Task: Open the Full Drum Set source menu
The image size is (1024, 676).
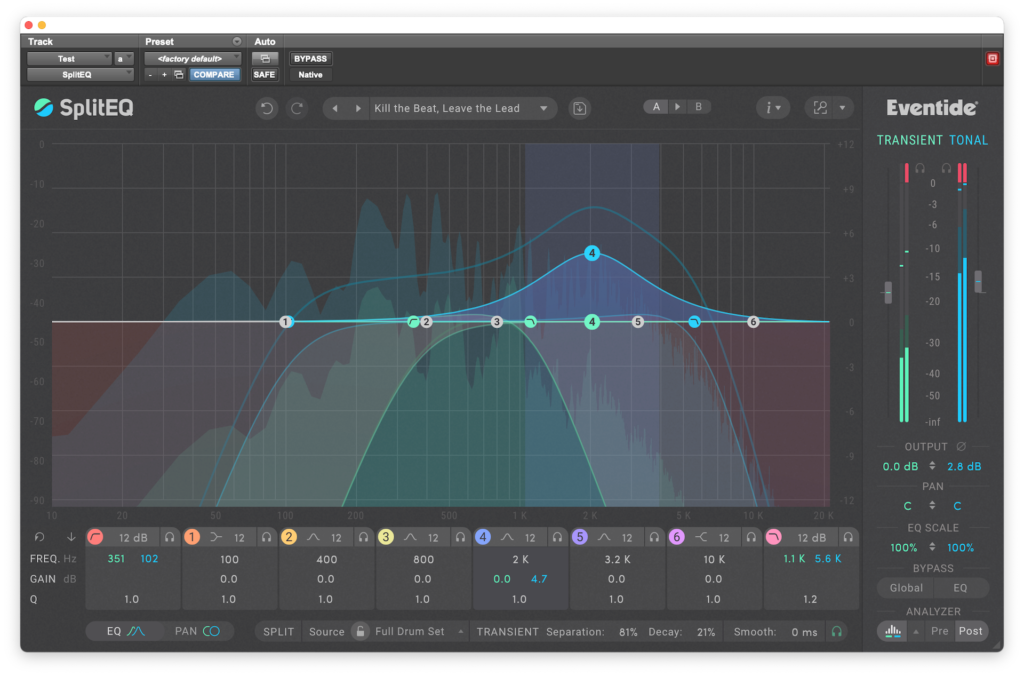Action: 420,632
